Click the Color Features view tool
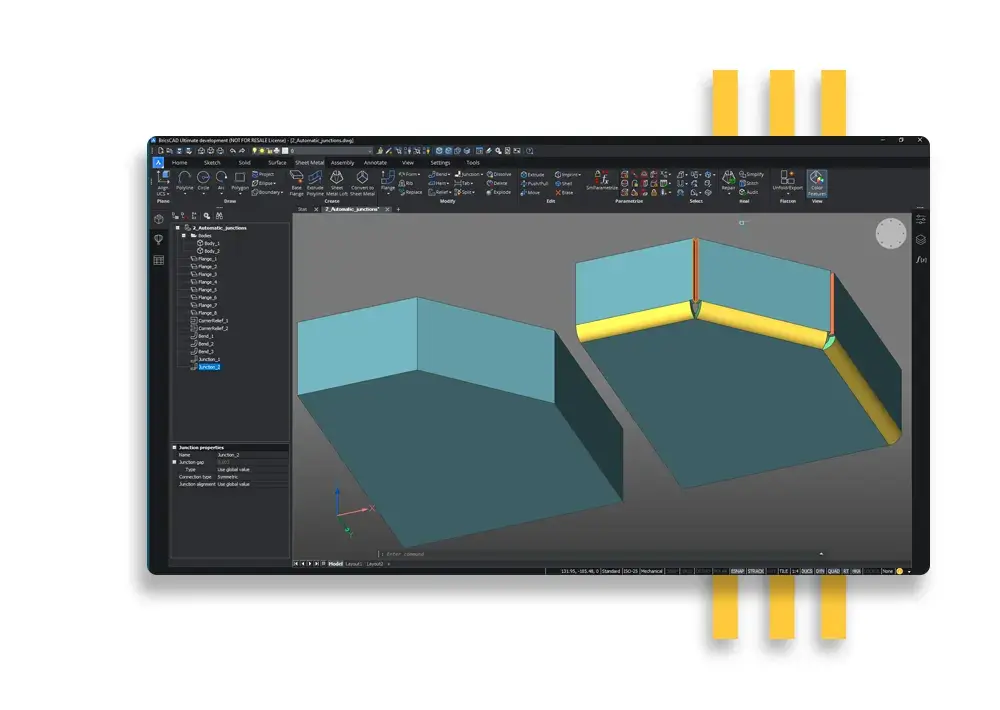The width and height of the screenshot is (1000, 710). 817,183
